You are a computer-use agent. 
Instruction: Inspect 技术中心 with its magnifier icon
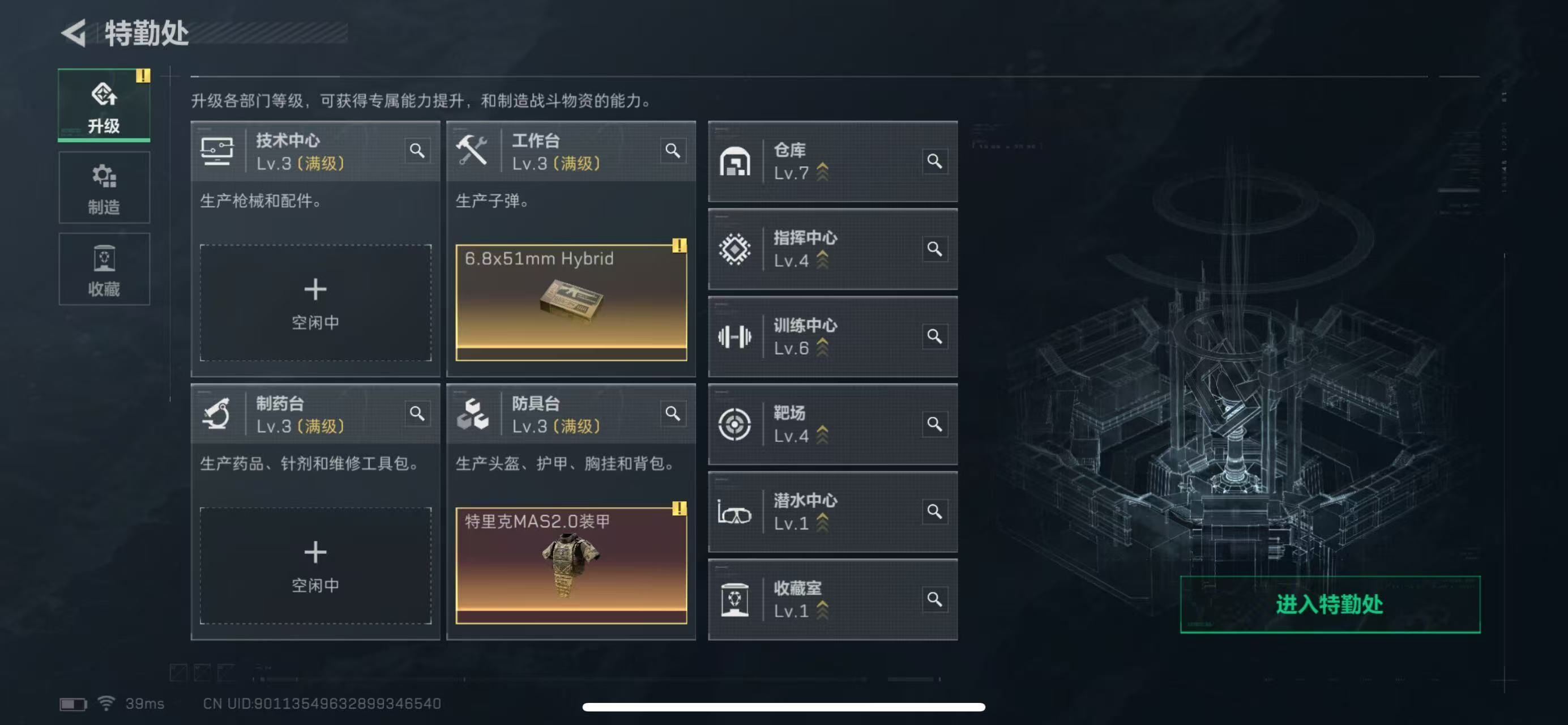(x=417, y=150)
